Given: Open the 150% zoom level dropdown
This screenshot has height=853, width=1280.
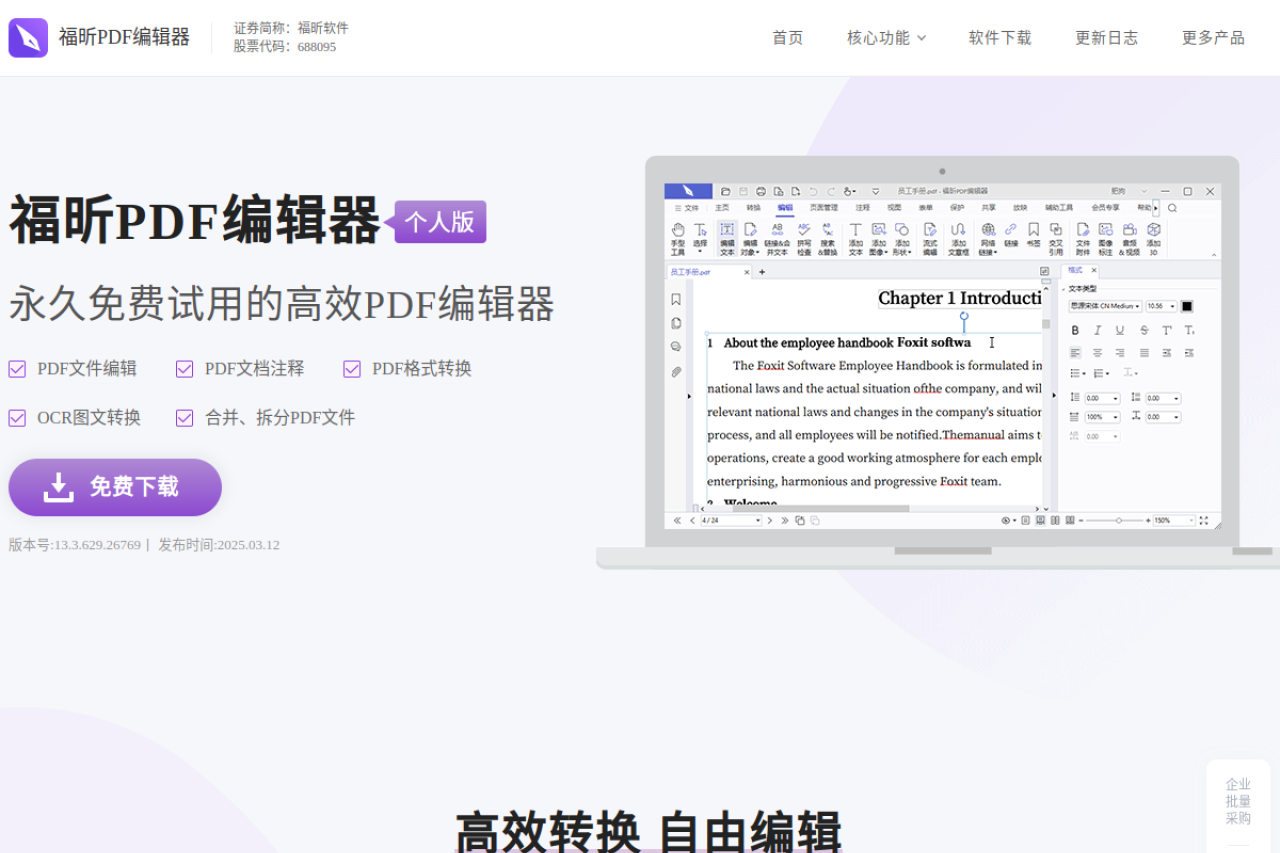Looking at the screenshot, I should 1174,520.
